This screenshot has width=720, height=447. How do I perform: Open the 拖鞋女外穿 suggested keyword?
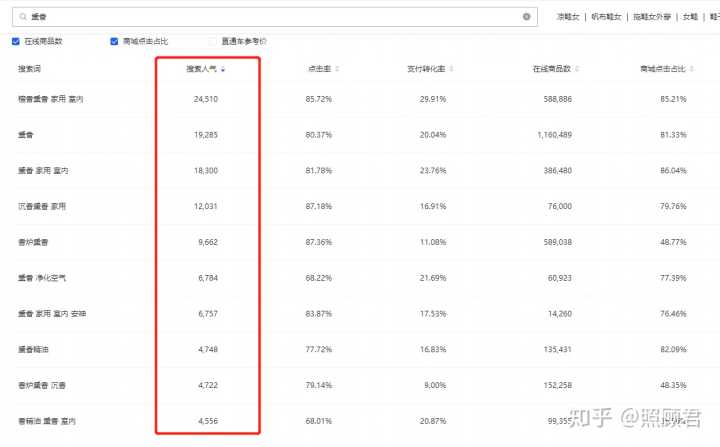tap(653, 17)
